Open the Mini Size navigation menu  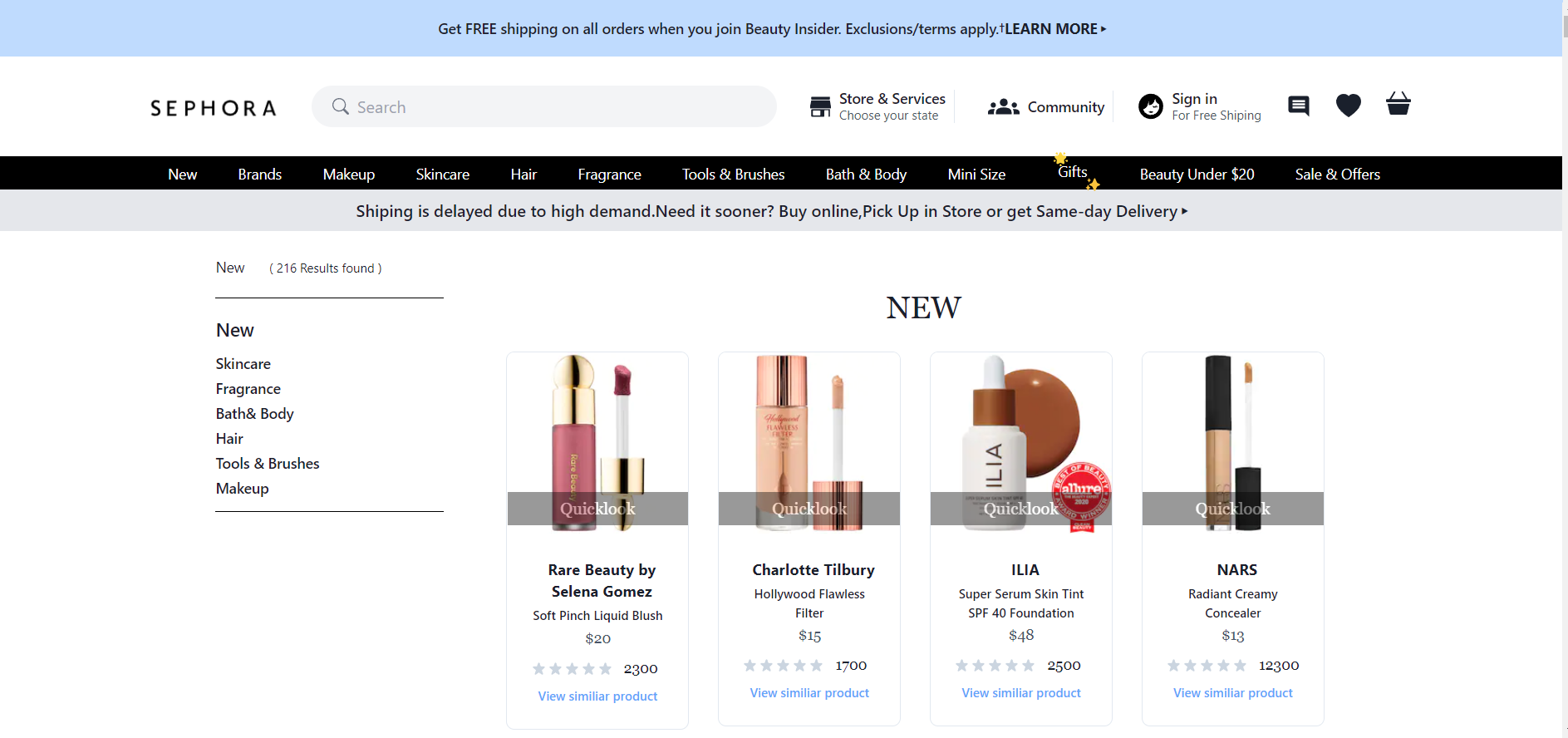click(x=976, y=174)
